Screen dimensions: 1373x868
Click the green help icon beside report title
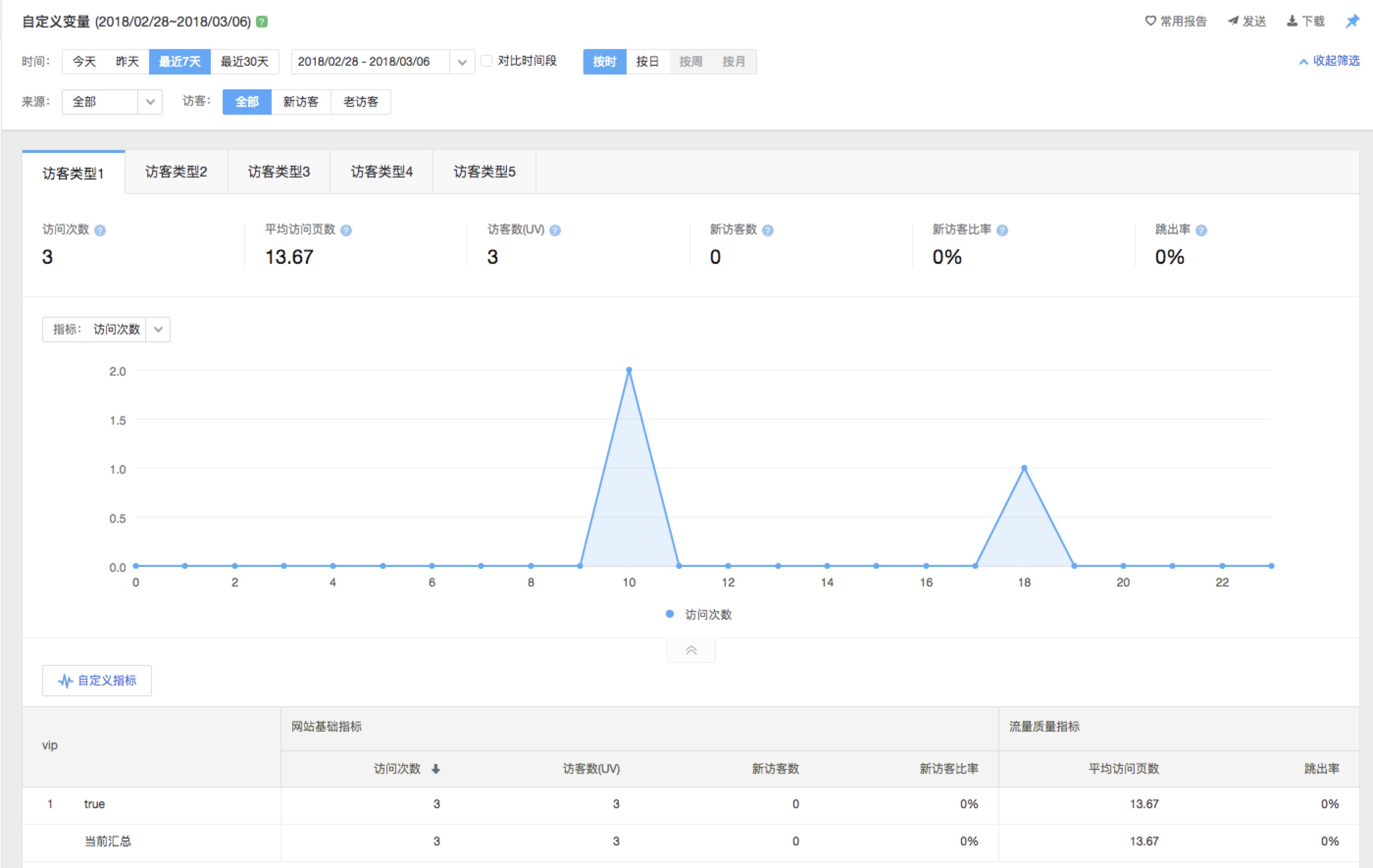[x=262, y=22]
